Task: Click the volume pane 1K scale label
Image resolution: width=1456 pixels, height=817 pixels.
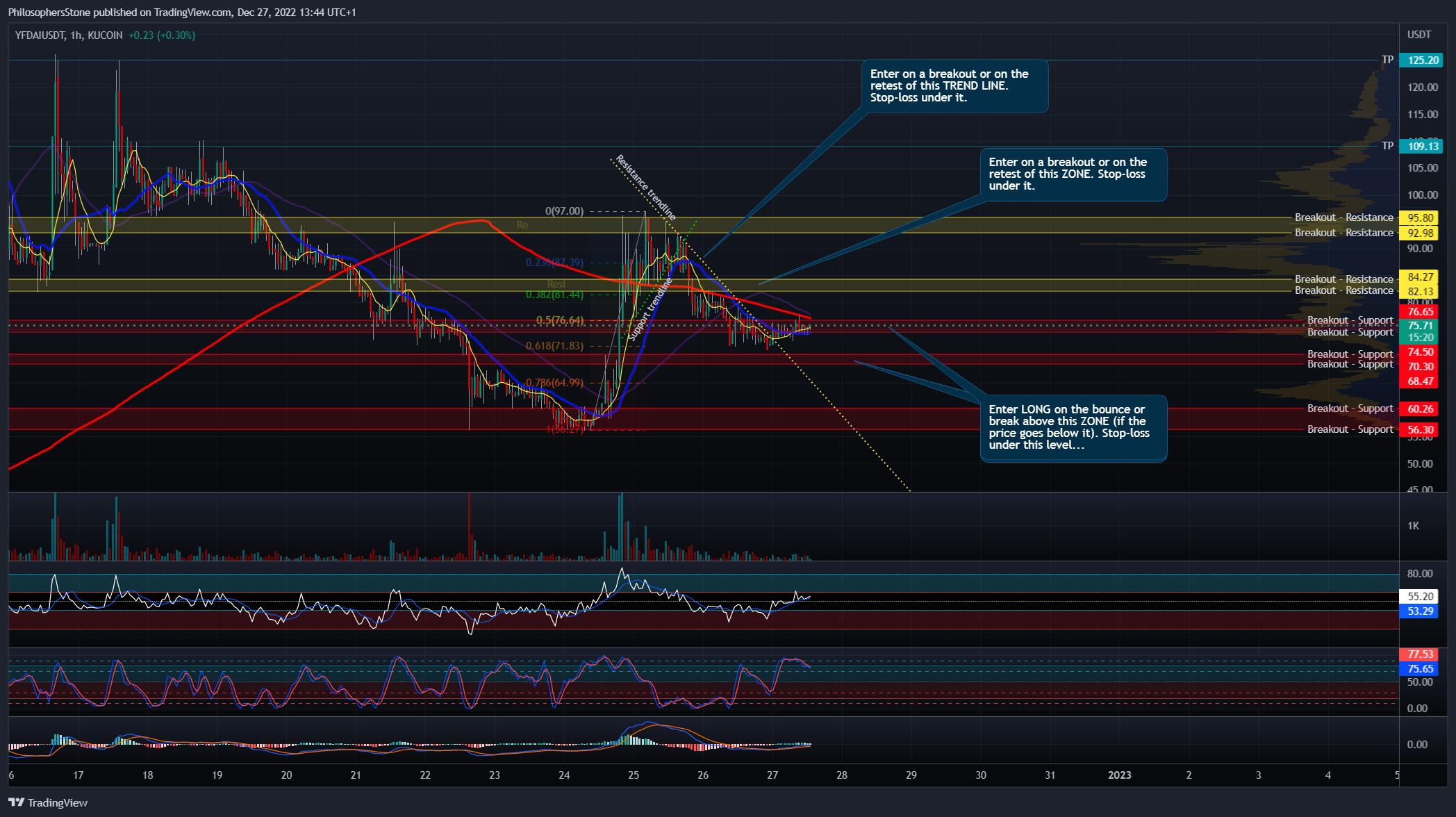Action: [1413, 526]
